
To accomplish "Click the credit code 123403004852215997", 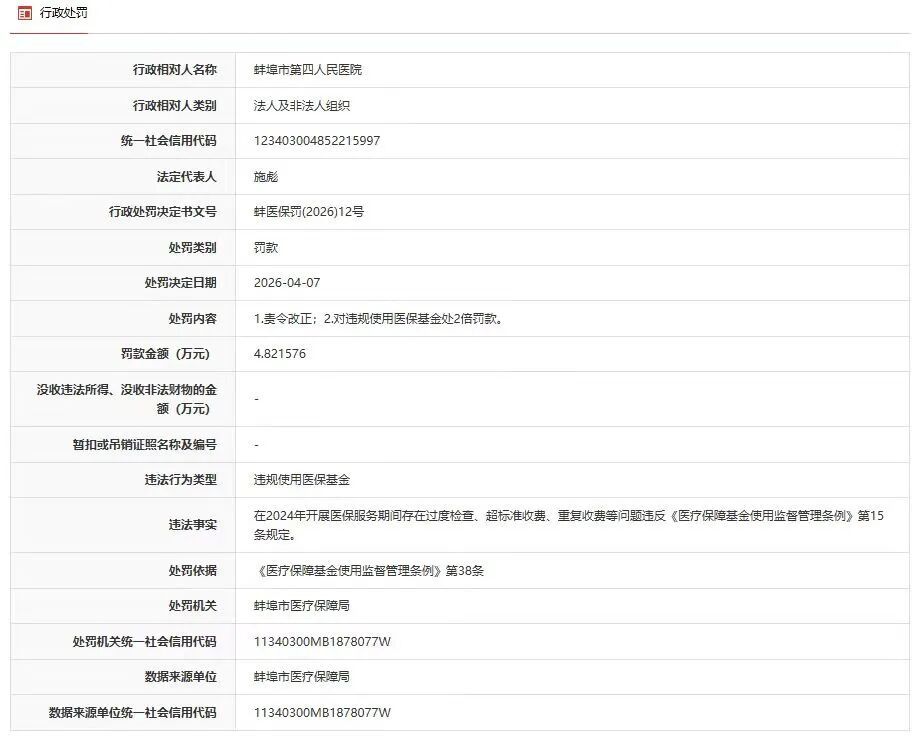I will (315, 140).
